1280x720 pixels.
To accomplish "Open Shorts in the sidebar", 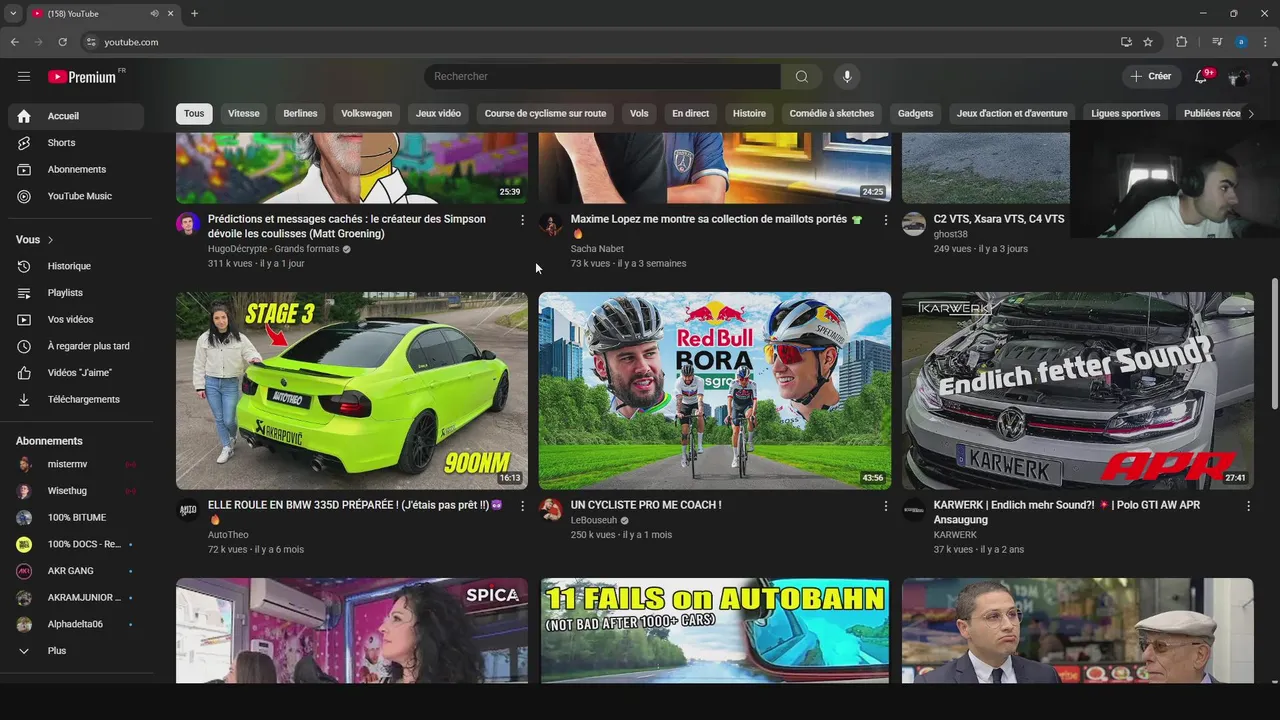I will click(x=76, y=143).
